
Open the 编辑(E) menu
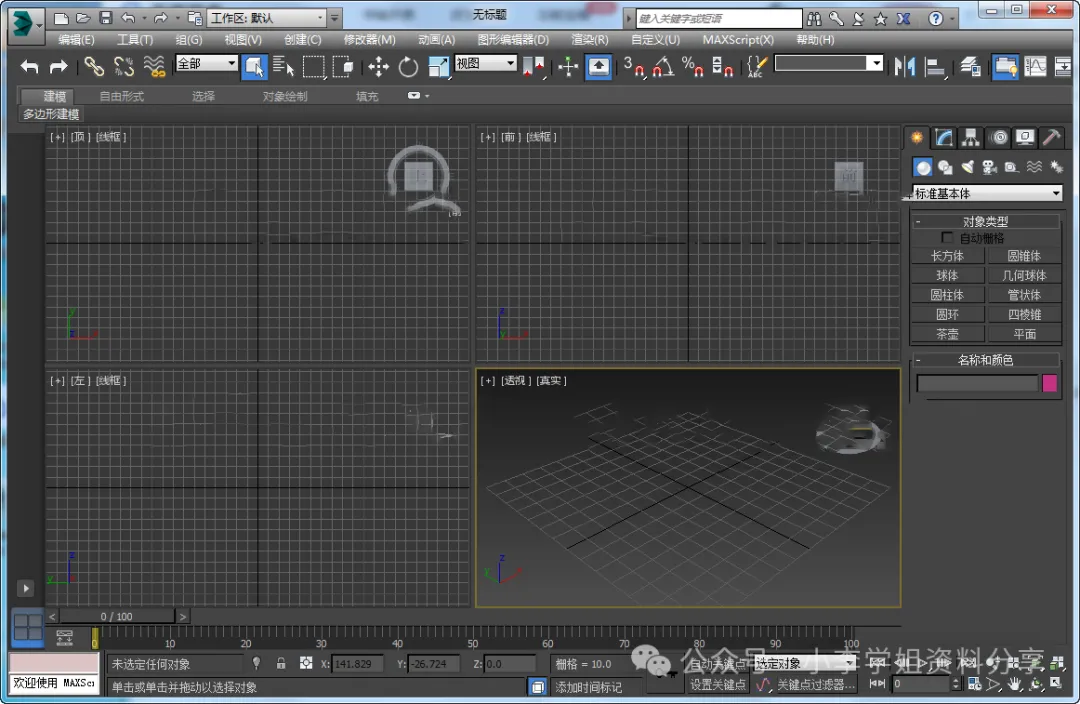pyautogui.click(x=76, y=40)
